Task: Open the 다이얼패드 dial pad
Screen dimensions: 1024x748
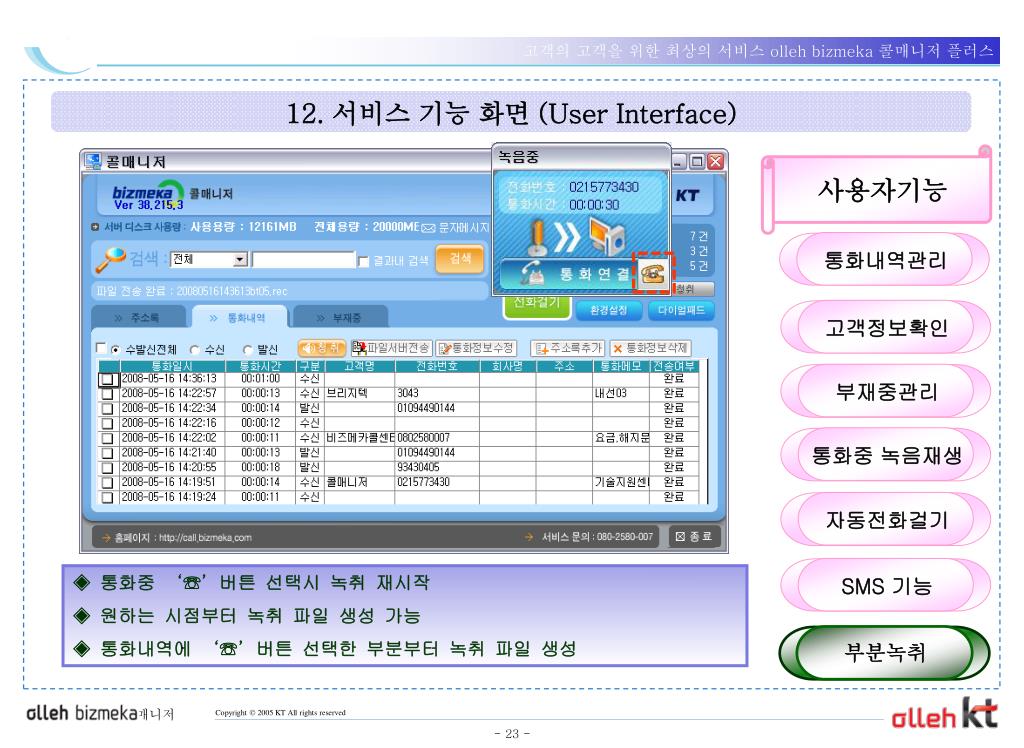Action: [681, 310]
